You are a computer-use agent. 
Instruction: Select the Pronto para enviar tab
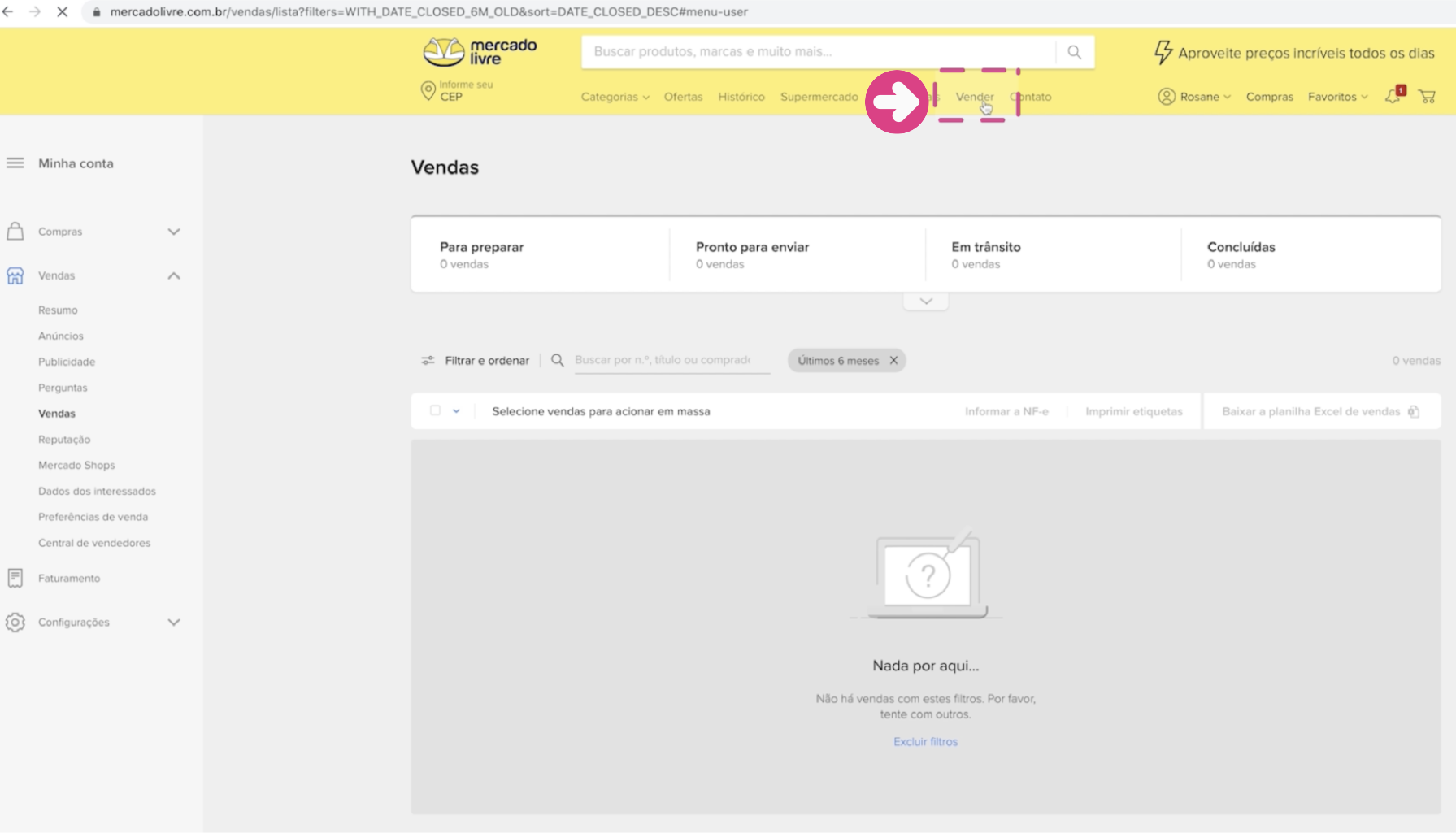[x=797, y=254]
